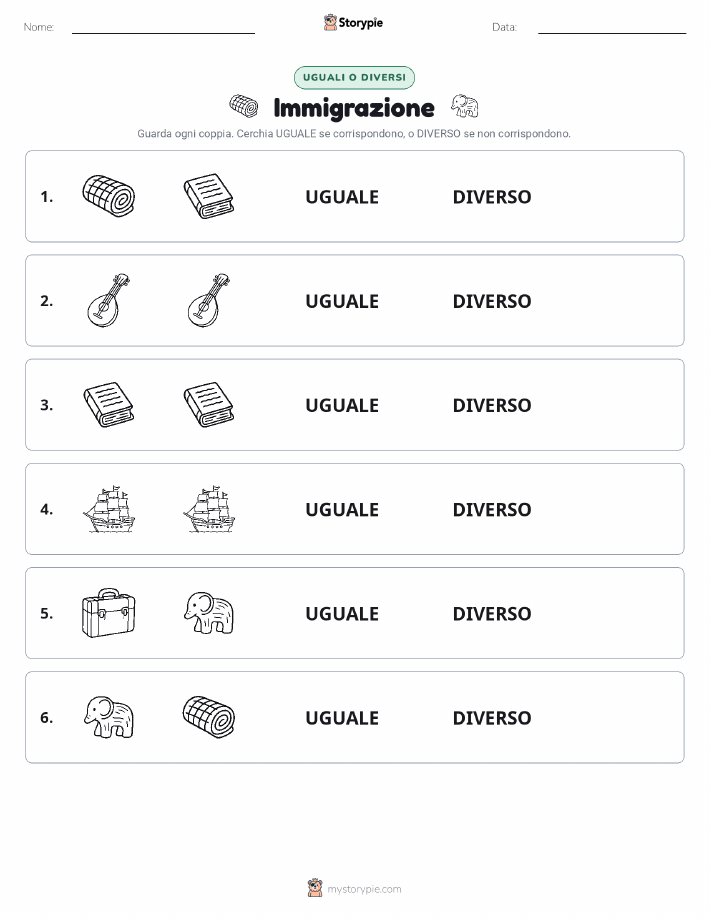Select UGUALE for row 3
The image size is (709, 917).
pos(342,405)
